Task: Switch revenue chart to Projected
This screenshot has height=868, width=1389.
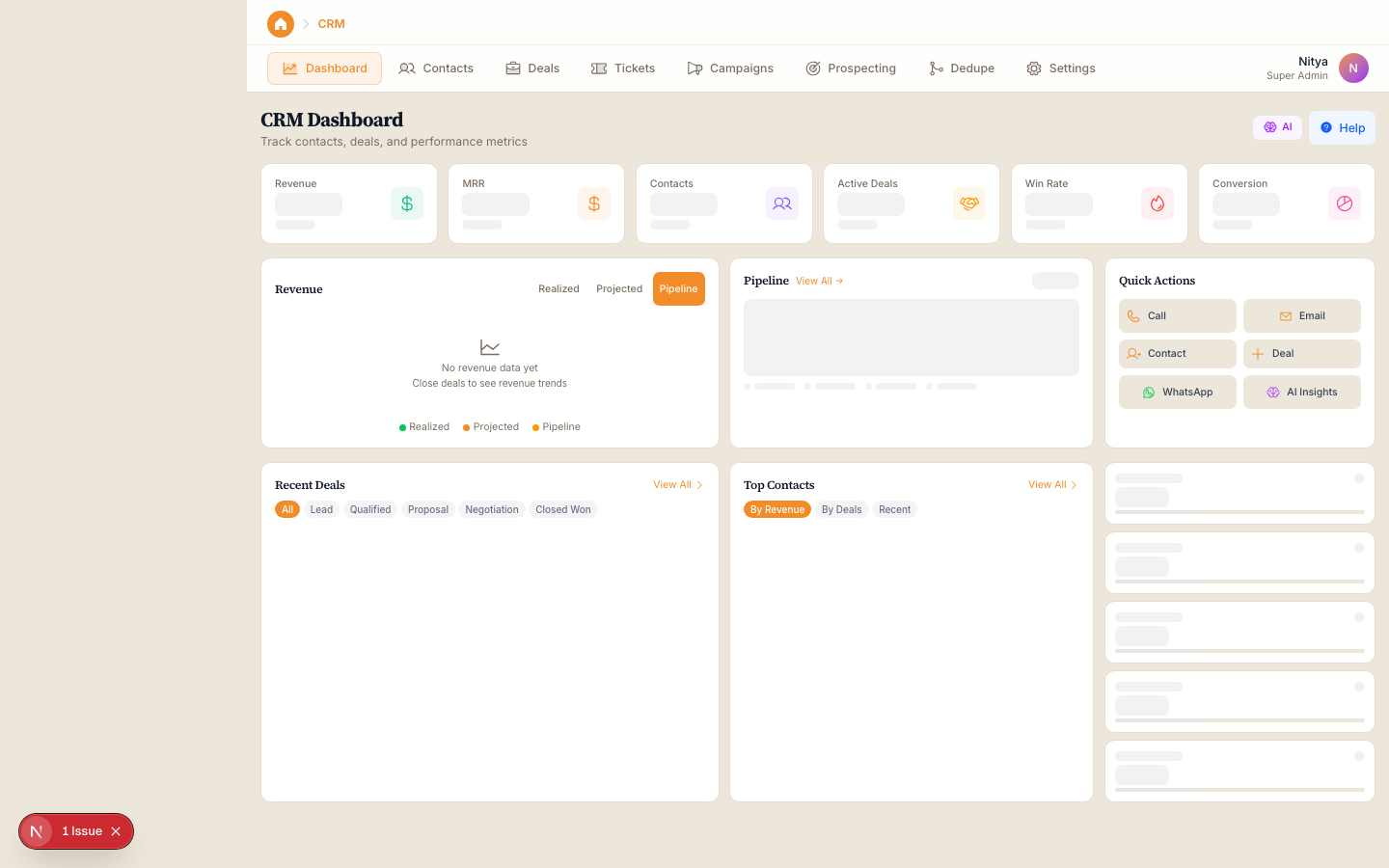Action: pos(619,289)
